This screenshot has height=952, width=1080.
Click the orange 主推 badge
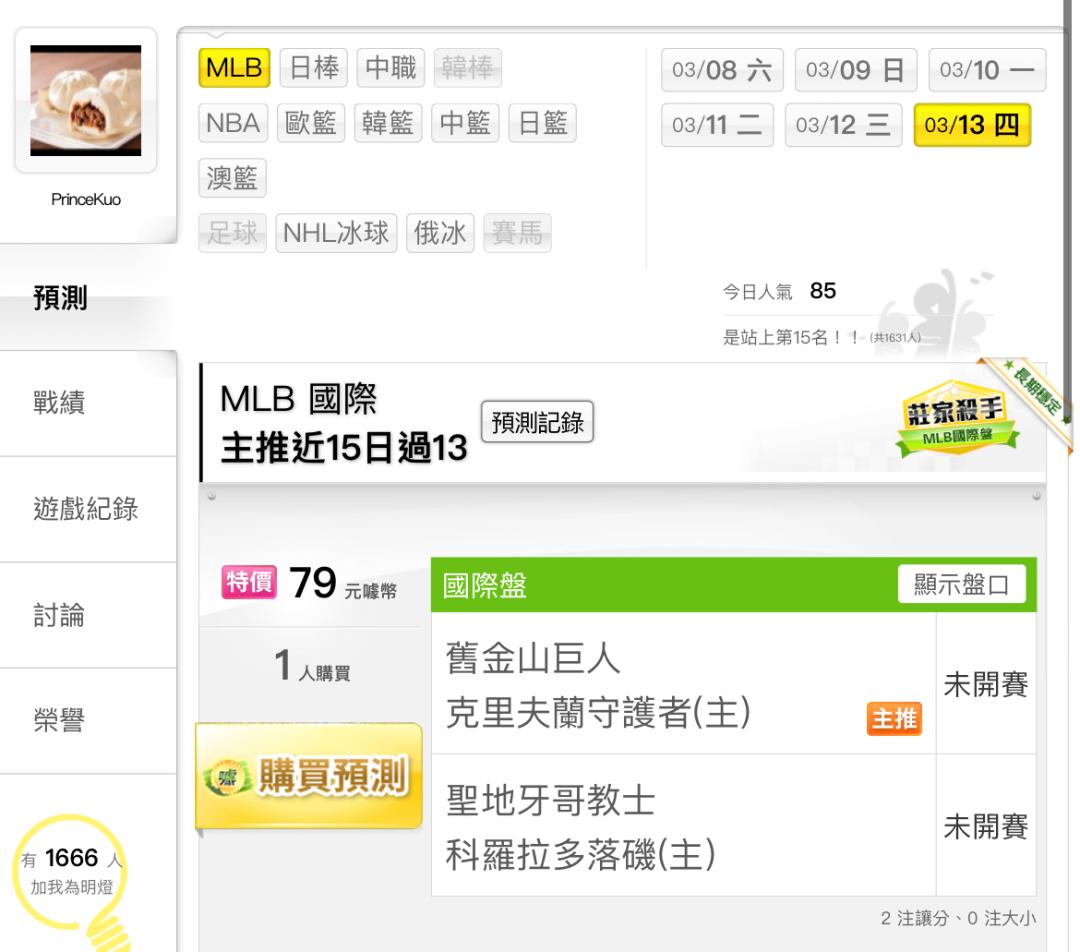pyautogui.click(x=894, y=718)
